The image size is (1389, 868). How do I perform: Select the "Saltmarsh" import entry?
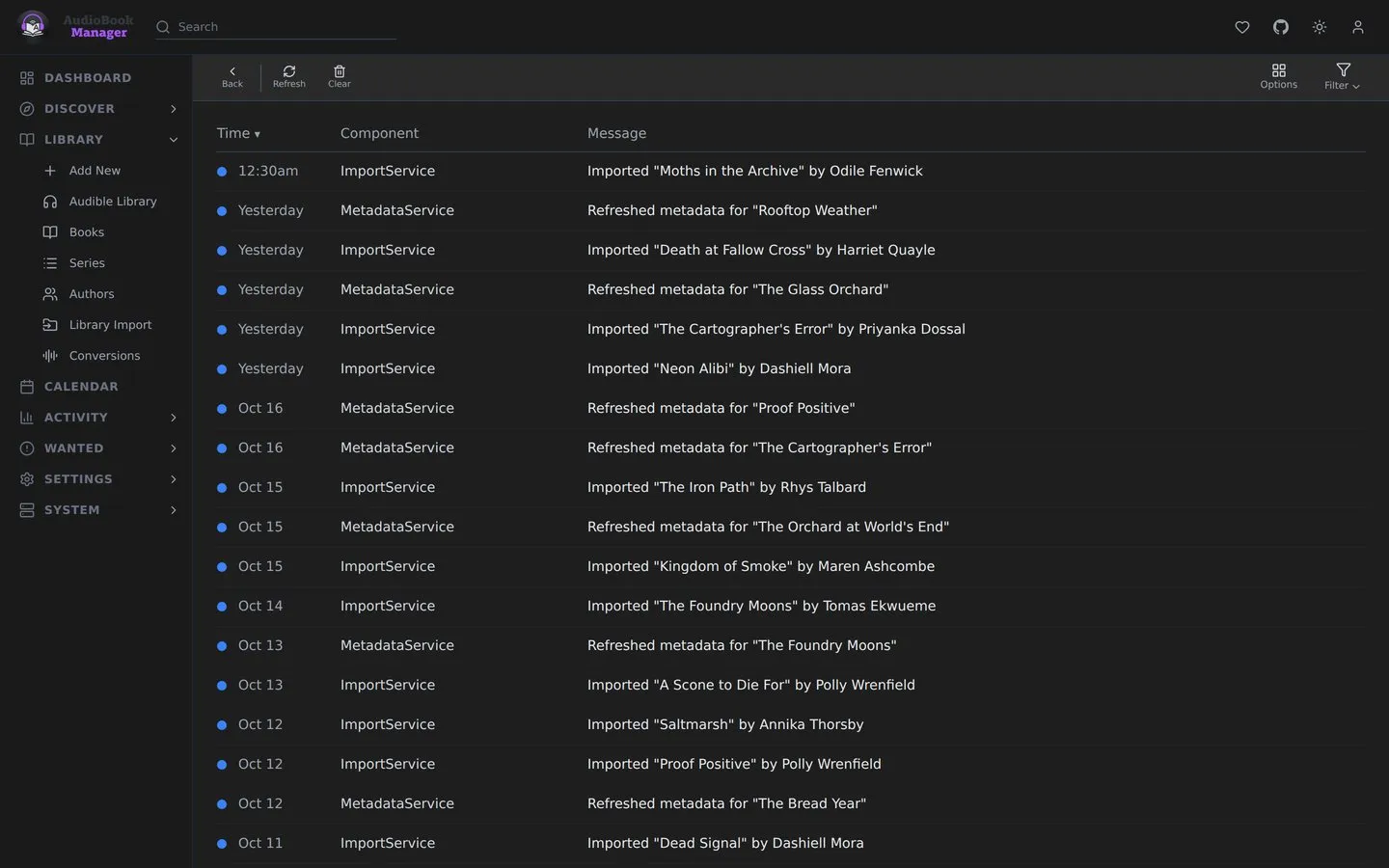[791, 724]
